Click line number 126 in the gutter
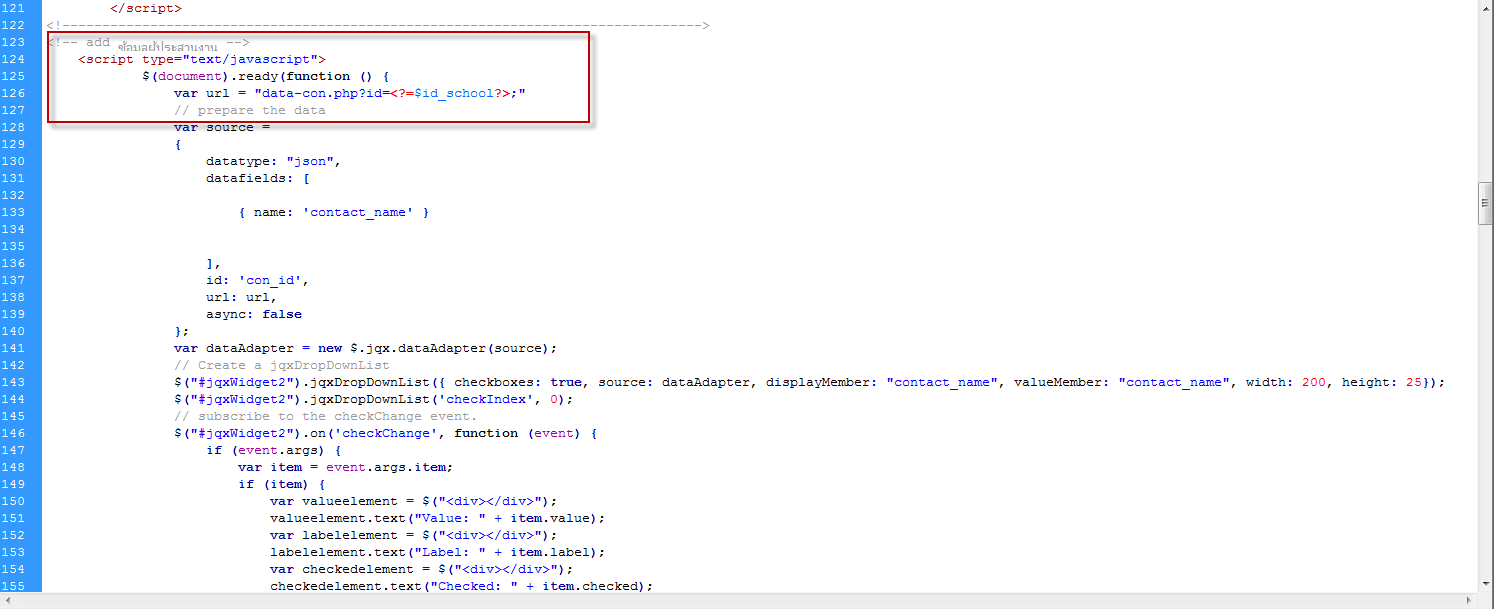Viewport: 1494px width, 609px height. coord(13,93)
